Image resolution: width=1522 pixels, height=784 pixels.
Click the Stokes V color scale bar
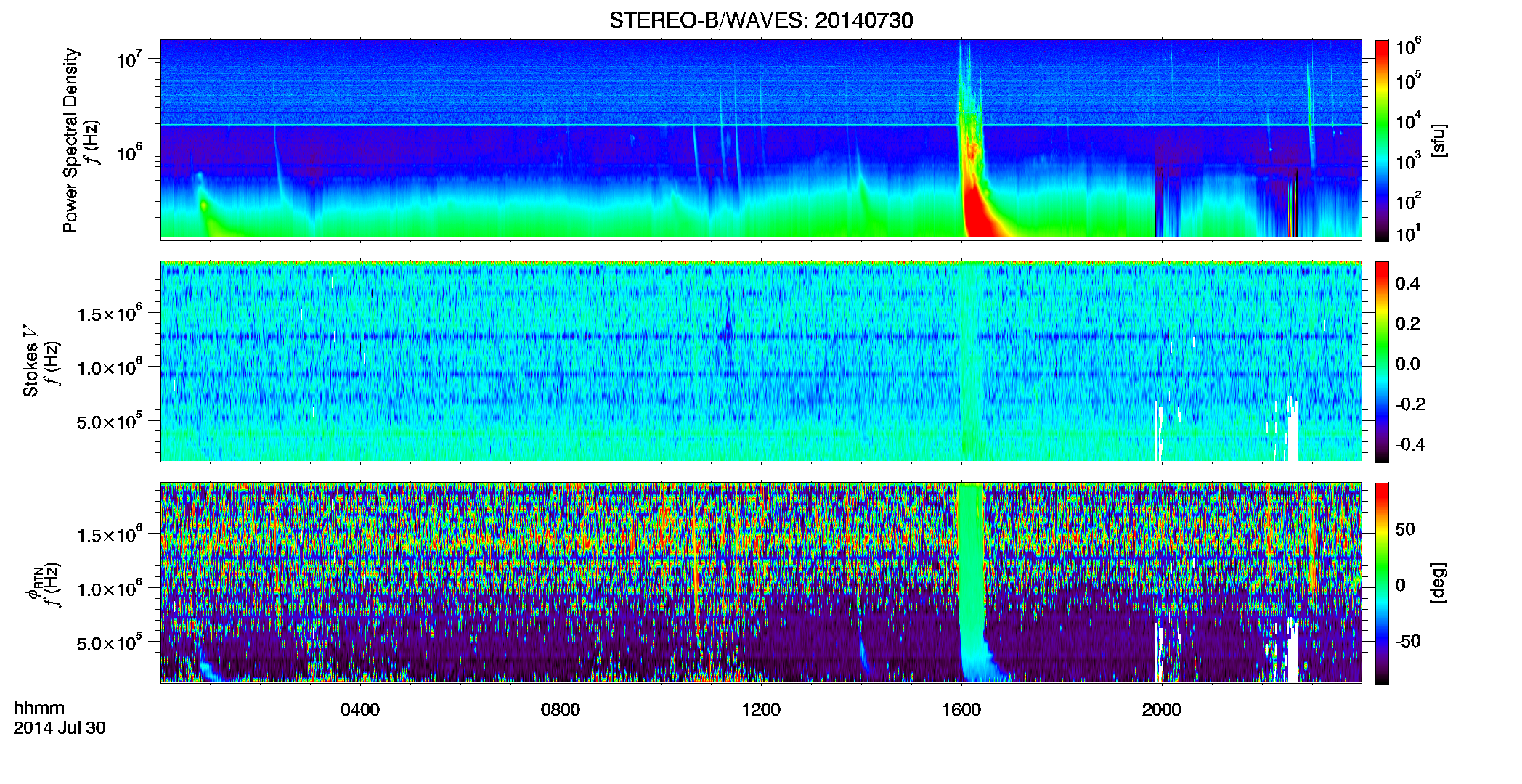point(1382,362)
